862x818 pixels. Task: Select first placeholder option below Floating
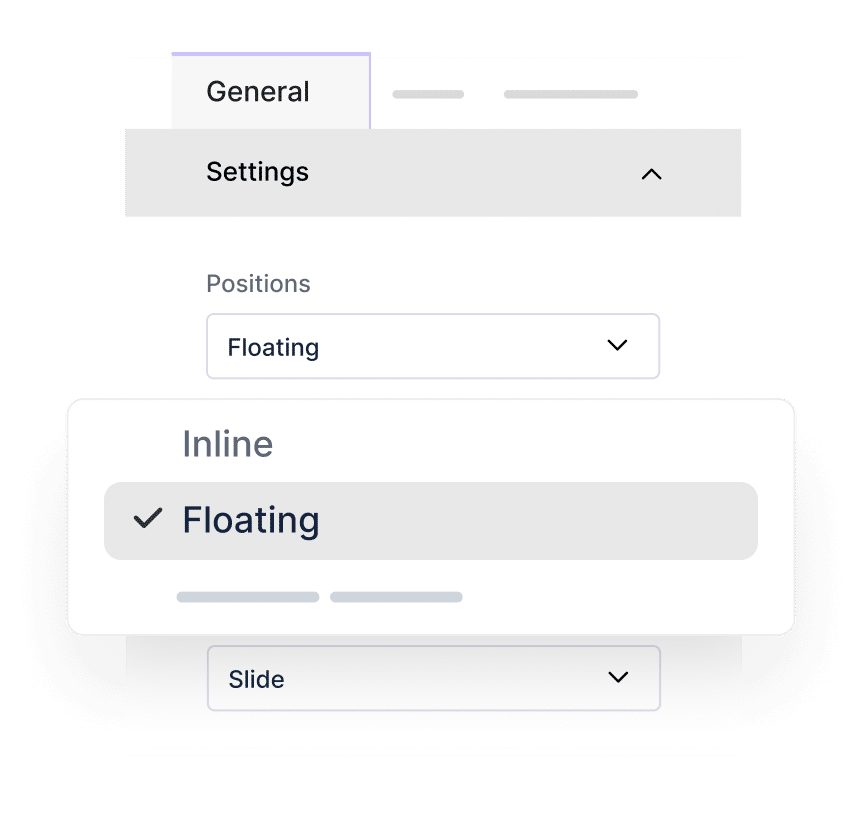coord(248,597)
